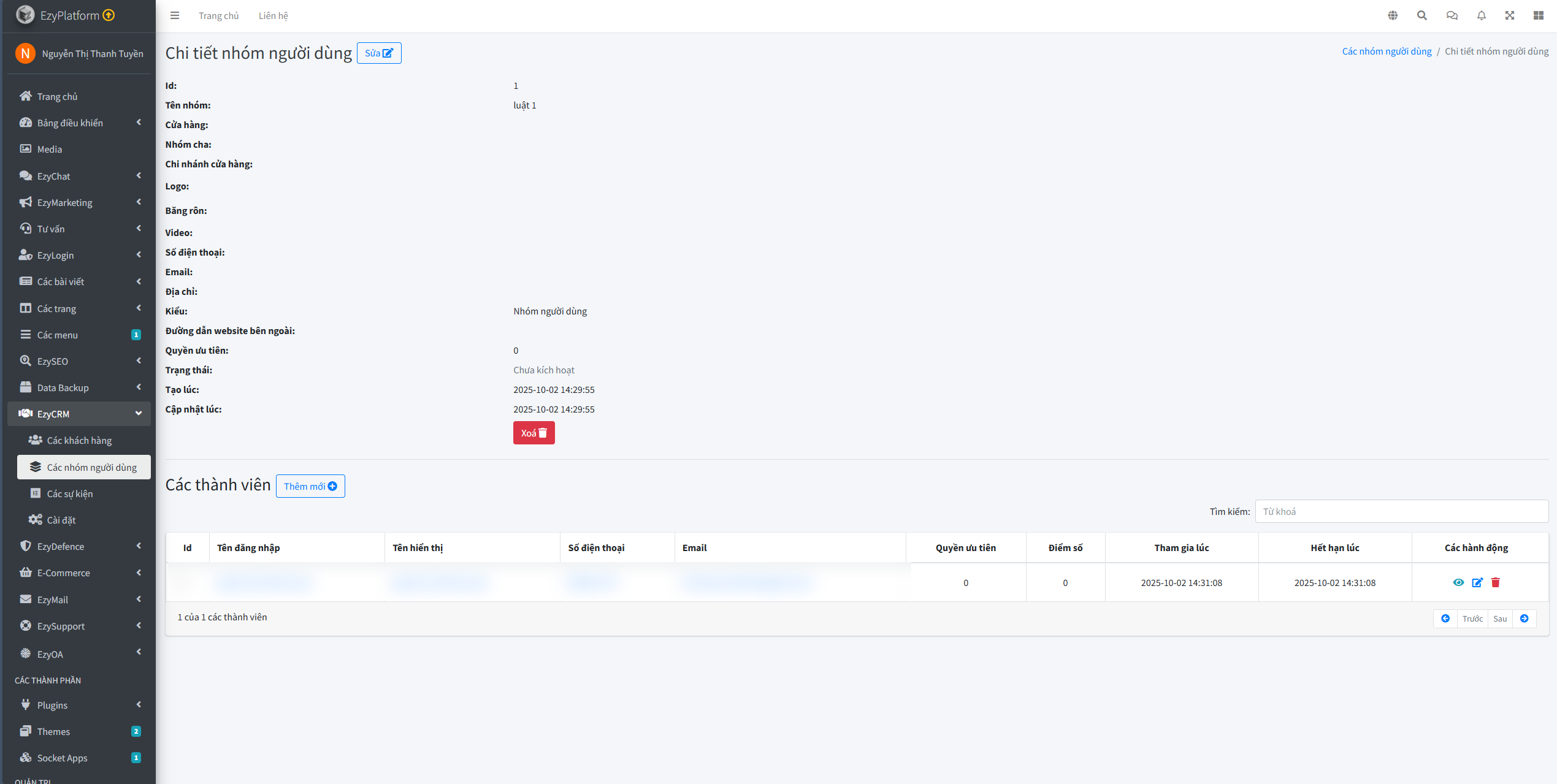
Task: View member with the eye icon
Action: (x=1458, y=582)
